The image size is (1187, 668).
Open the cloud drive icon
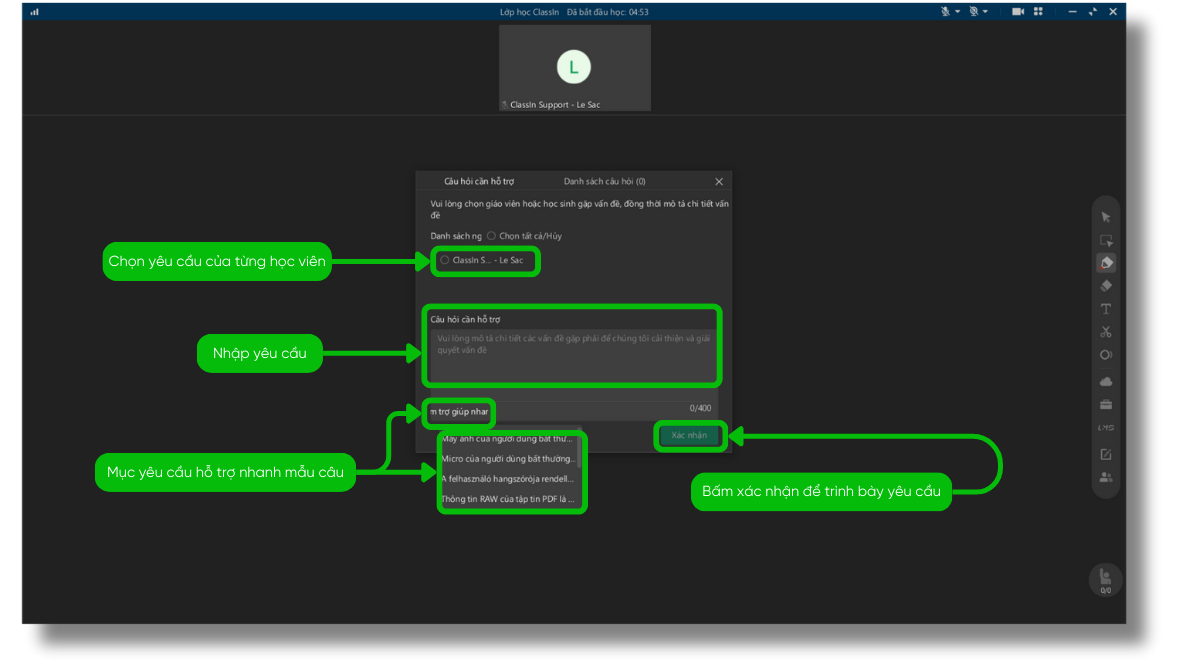coord(1105,382)
